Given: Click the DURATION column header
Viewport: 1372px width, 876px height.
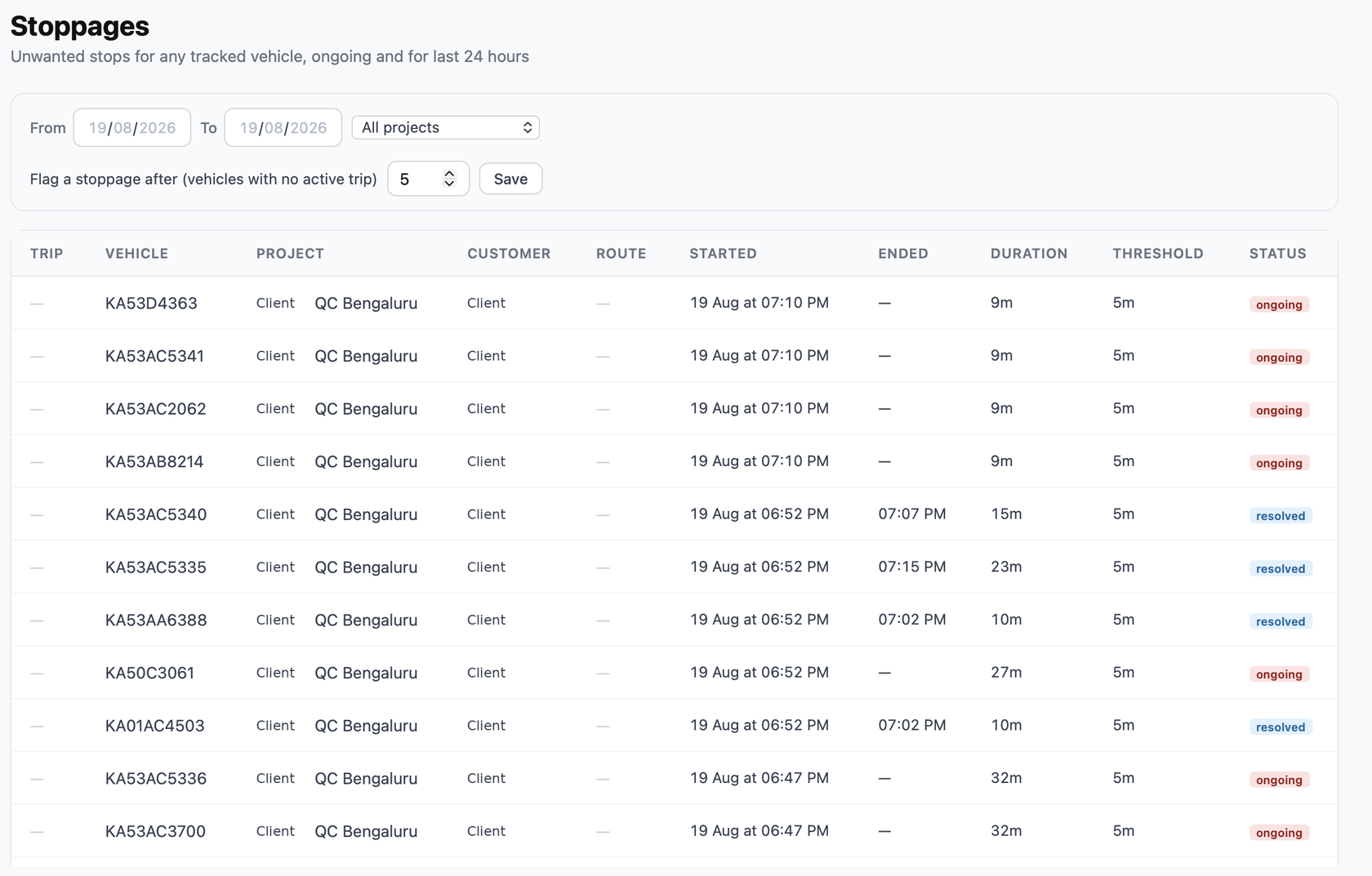Looking at the screenshot, I should 1029,253.
